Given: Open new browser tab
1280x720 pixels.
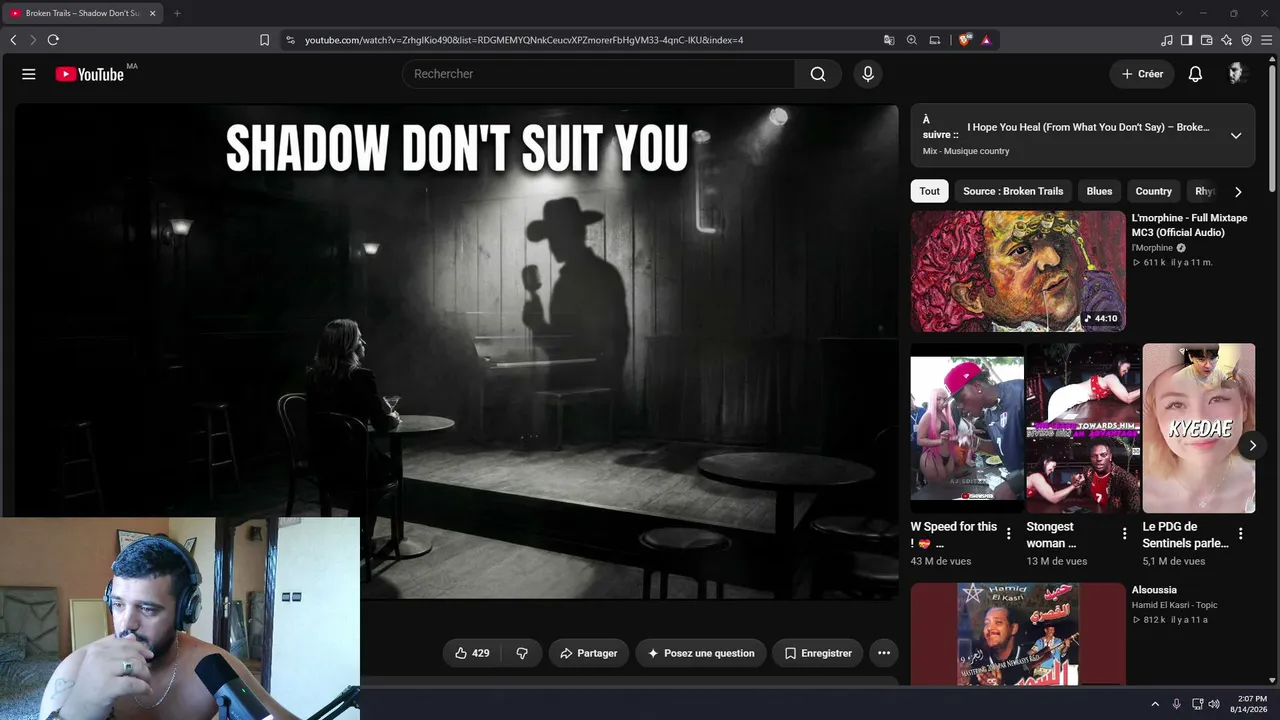Looking at the screenshot, I should click(x=177, y=13).
